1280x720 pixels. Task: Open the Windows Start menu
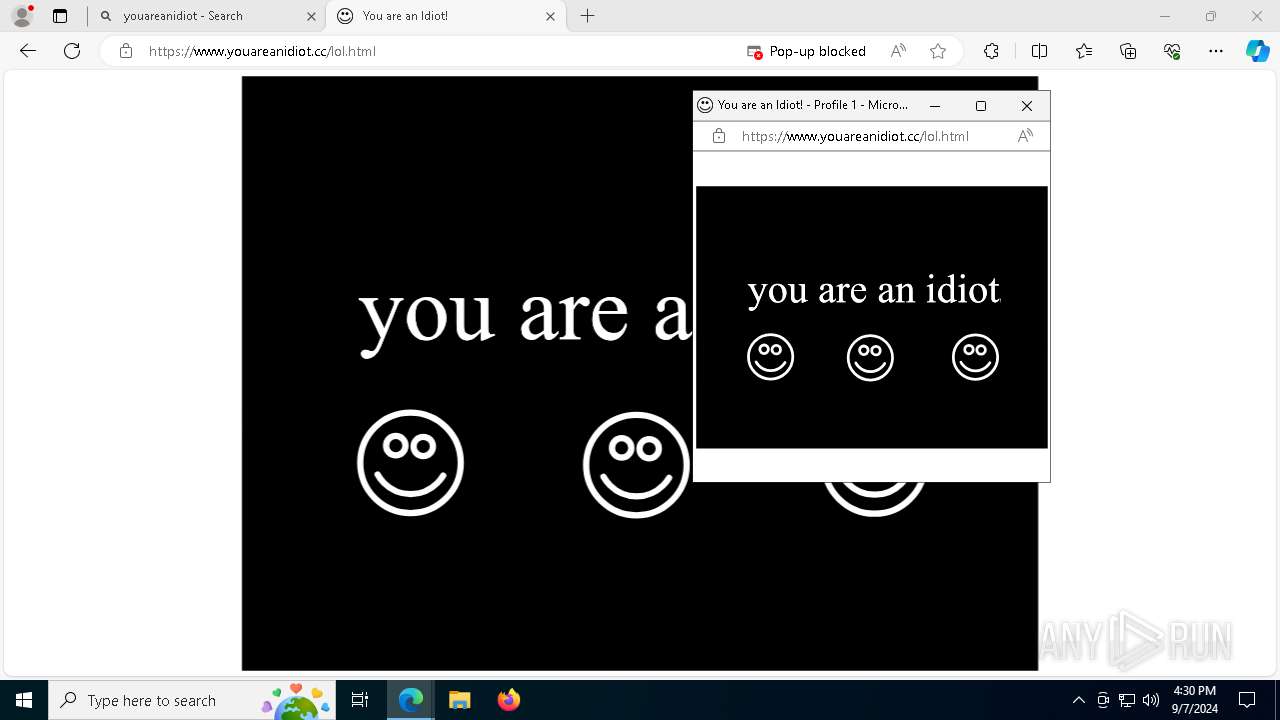24,700
